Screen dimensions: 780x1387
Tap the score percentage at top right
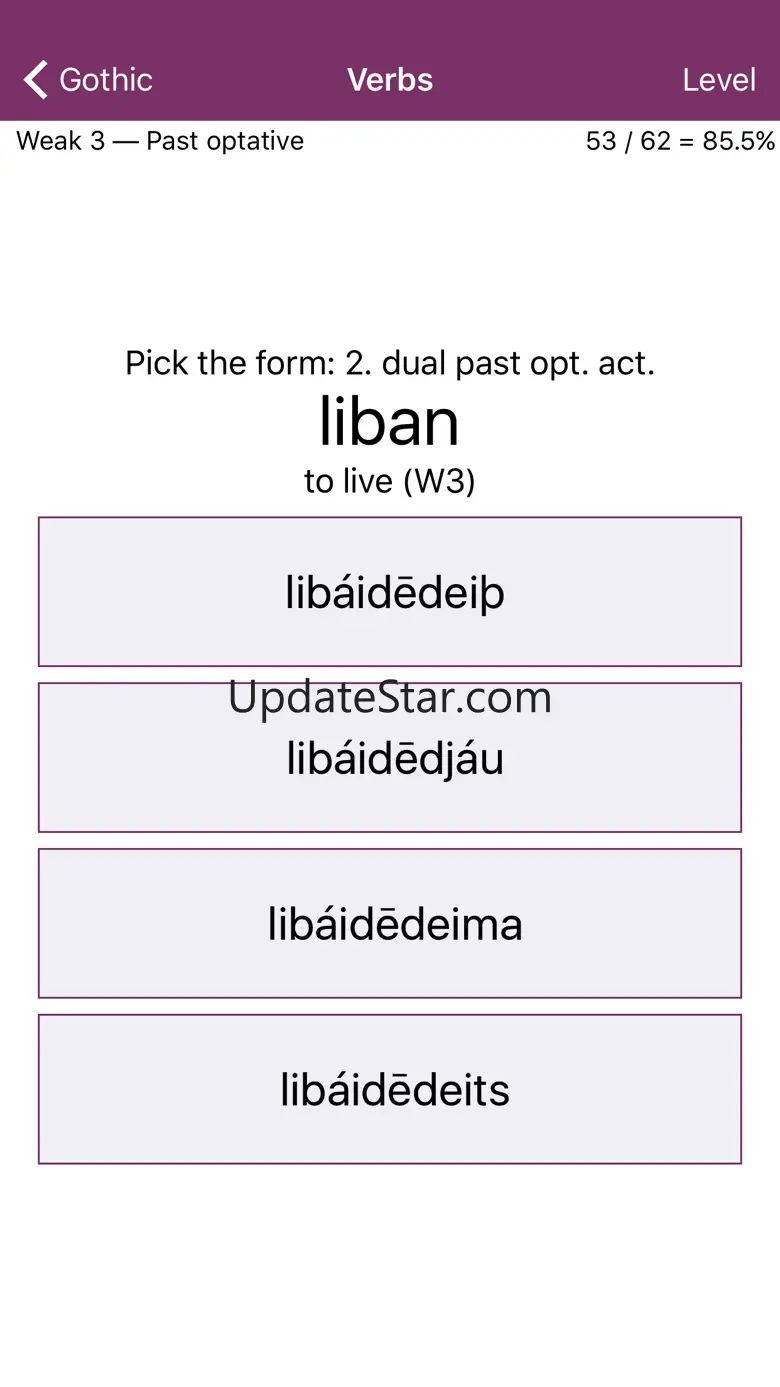739,141
